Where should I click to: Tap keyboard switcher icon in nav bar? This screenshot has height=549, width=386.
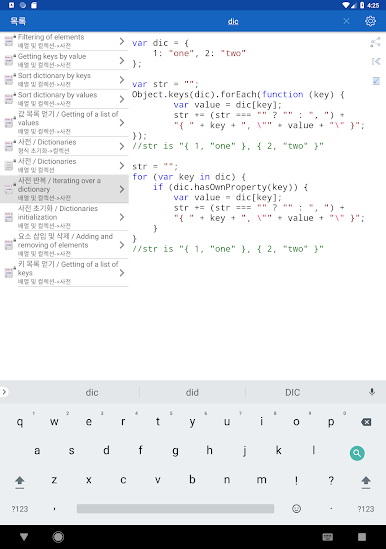tap(328, 537)
